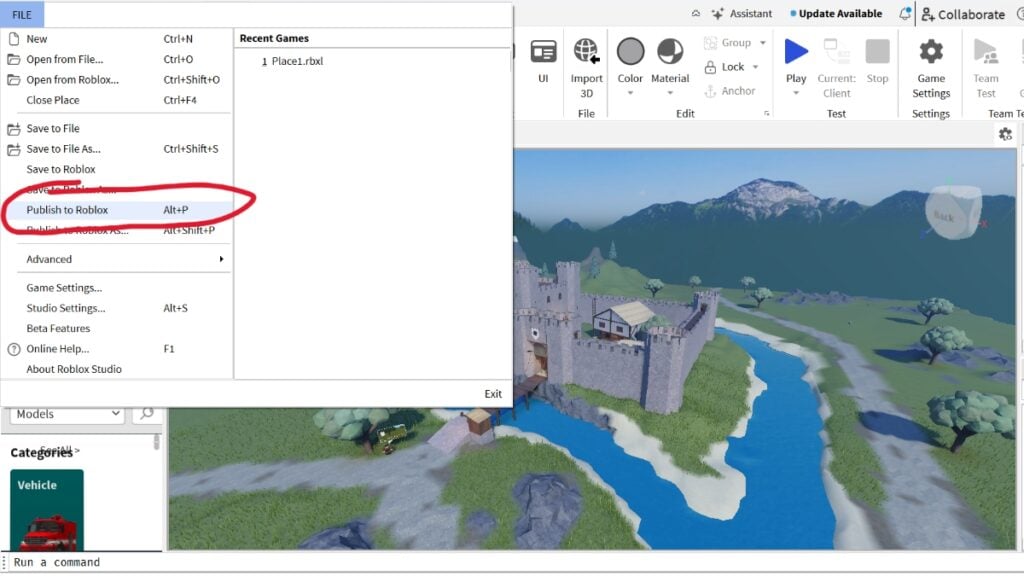
Task: Expand the Group tool dropdown arrow
Action: point(762,42)
